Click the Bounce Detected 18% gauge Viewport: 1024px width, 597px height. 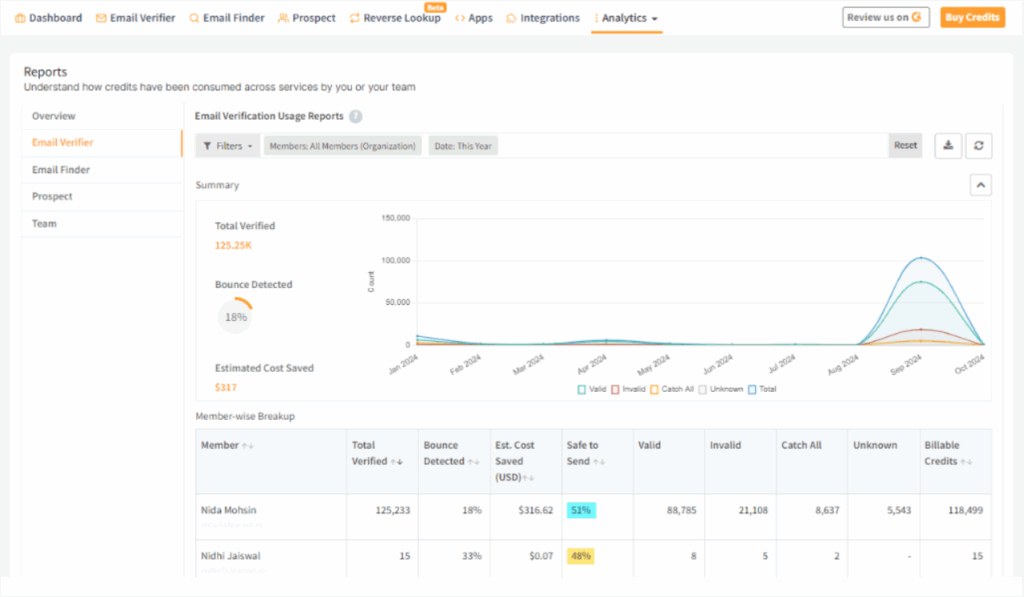click(x=237, y=315)
